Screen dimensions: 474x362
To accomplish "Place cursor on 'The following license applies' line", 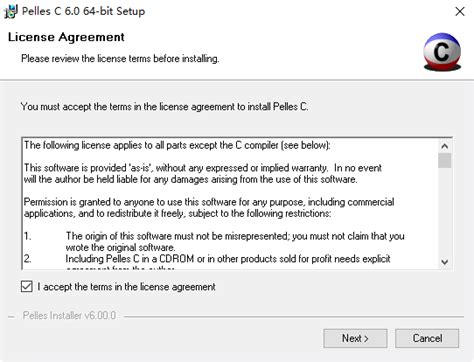I will pos(177,145).
